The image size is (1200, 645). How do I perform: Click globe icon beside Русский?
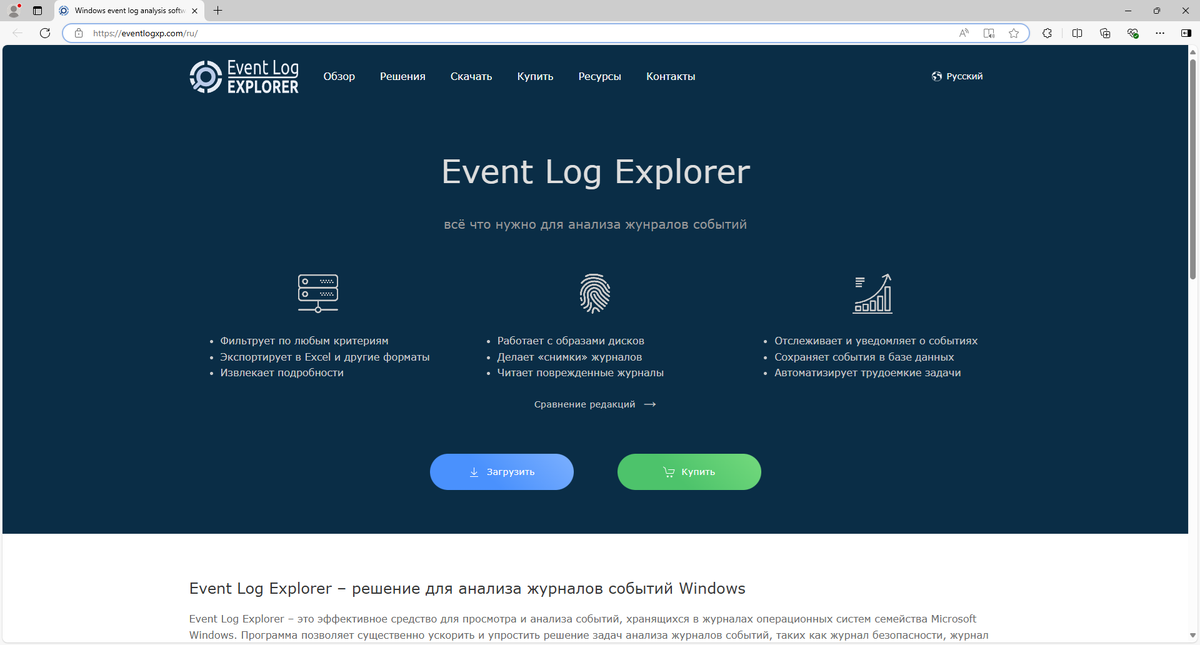point(937,76)
